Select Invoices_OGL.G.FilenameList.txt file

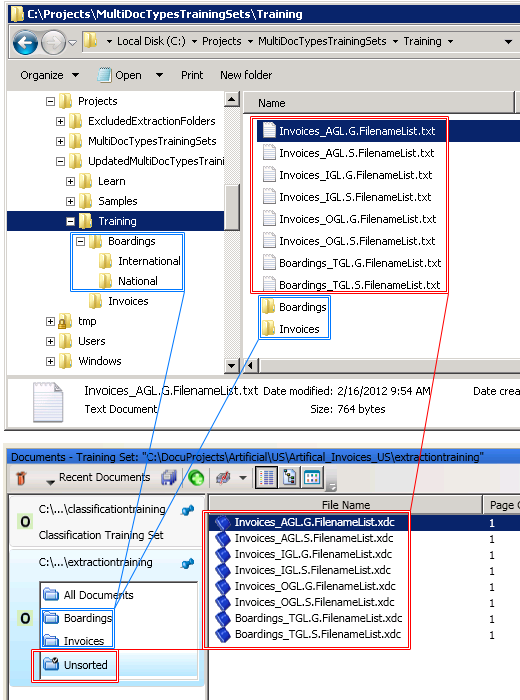tap(358, 219)
